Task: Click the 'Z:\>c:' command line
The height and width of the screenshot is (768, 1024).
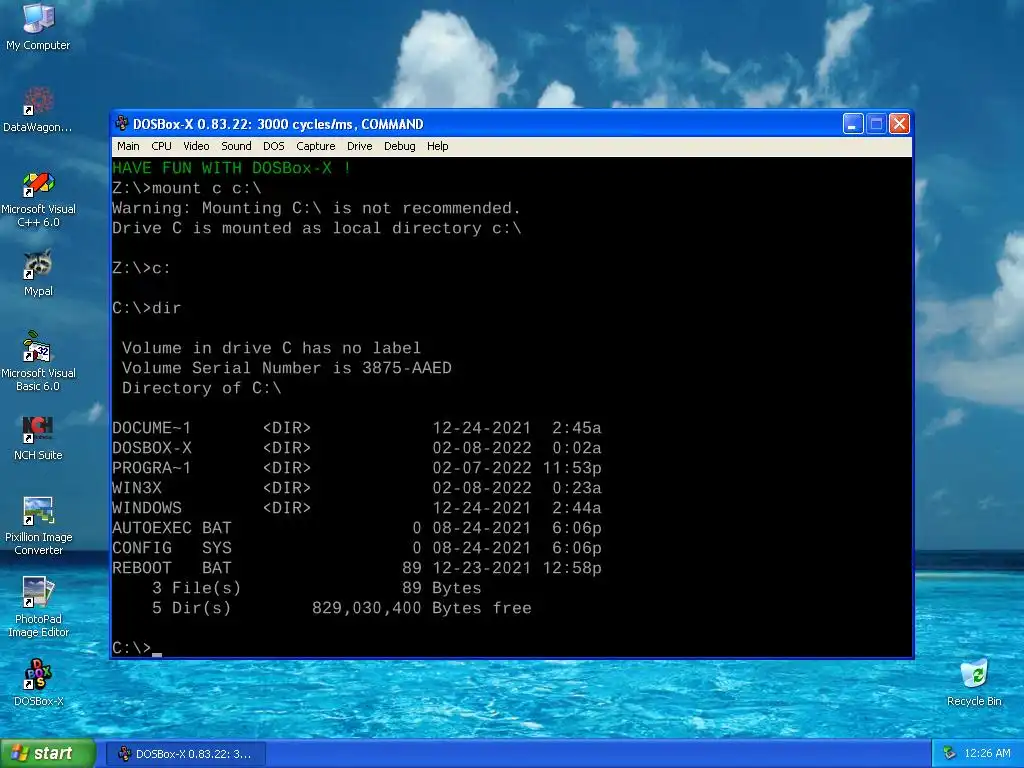Action: 142,268
